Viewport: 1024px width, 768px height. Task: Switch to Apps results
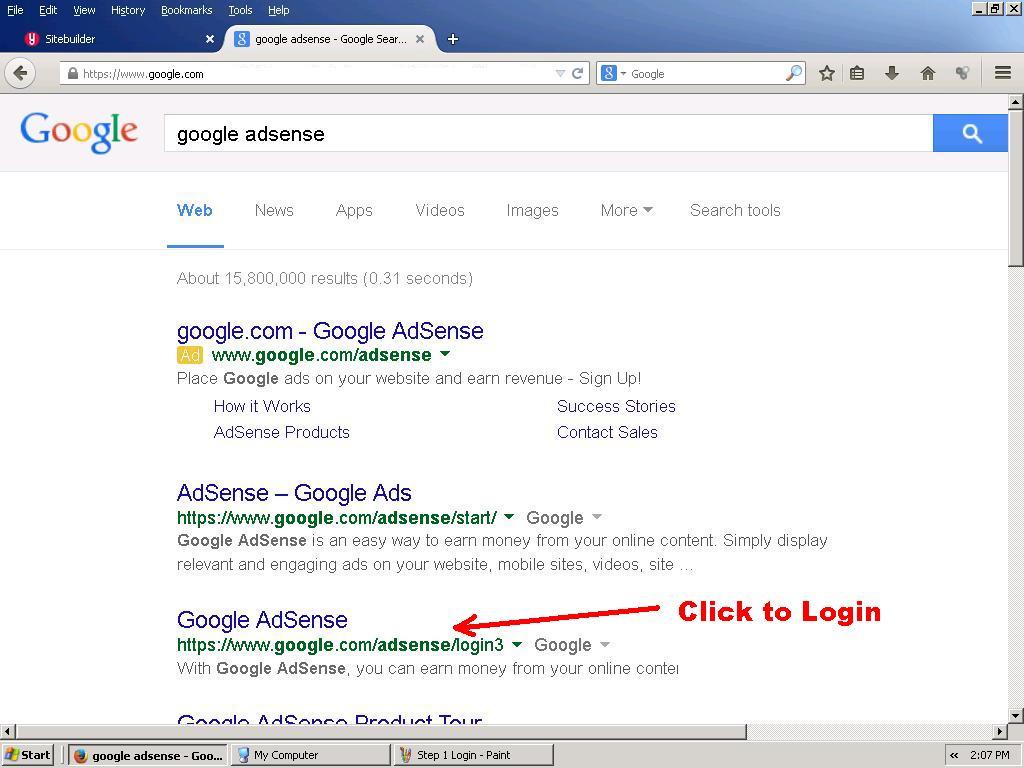tap(354, 210)
